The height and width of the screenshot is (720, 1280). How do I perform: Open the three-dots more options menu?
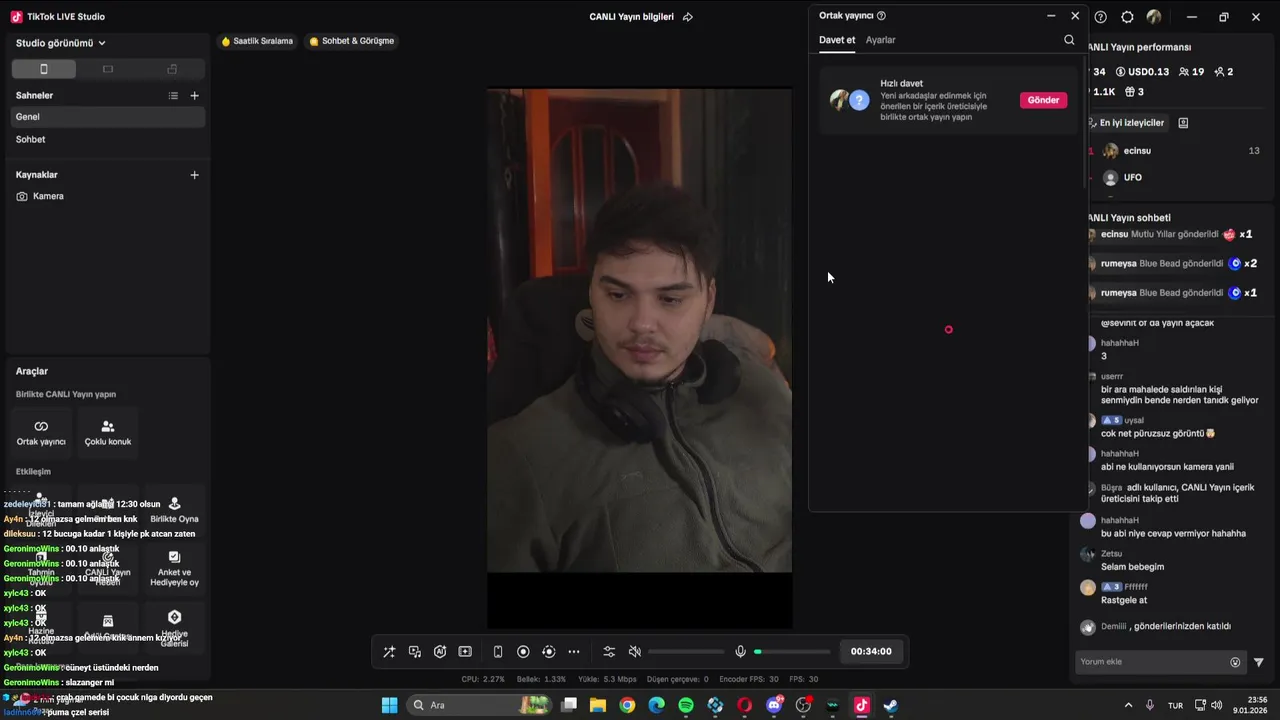574,652
